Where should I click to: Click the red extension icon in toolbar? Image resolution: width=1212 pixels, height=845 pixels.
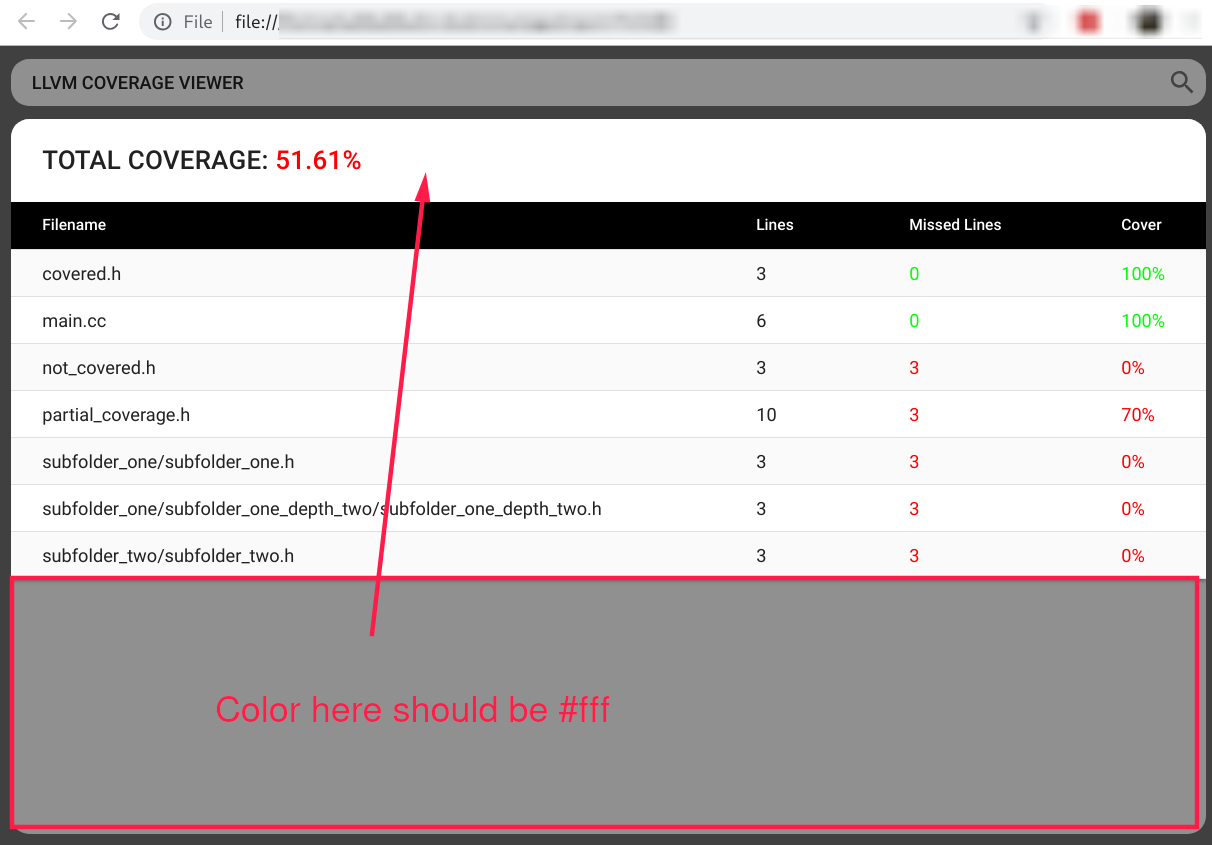tap(1089, 22)
